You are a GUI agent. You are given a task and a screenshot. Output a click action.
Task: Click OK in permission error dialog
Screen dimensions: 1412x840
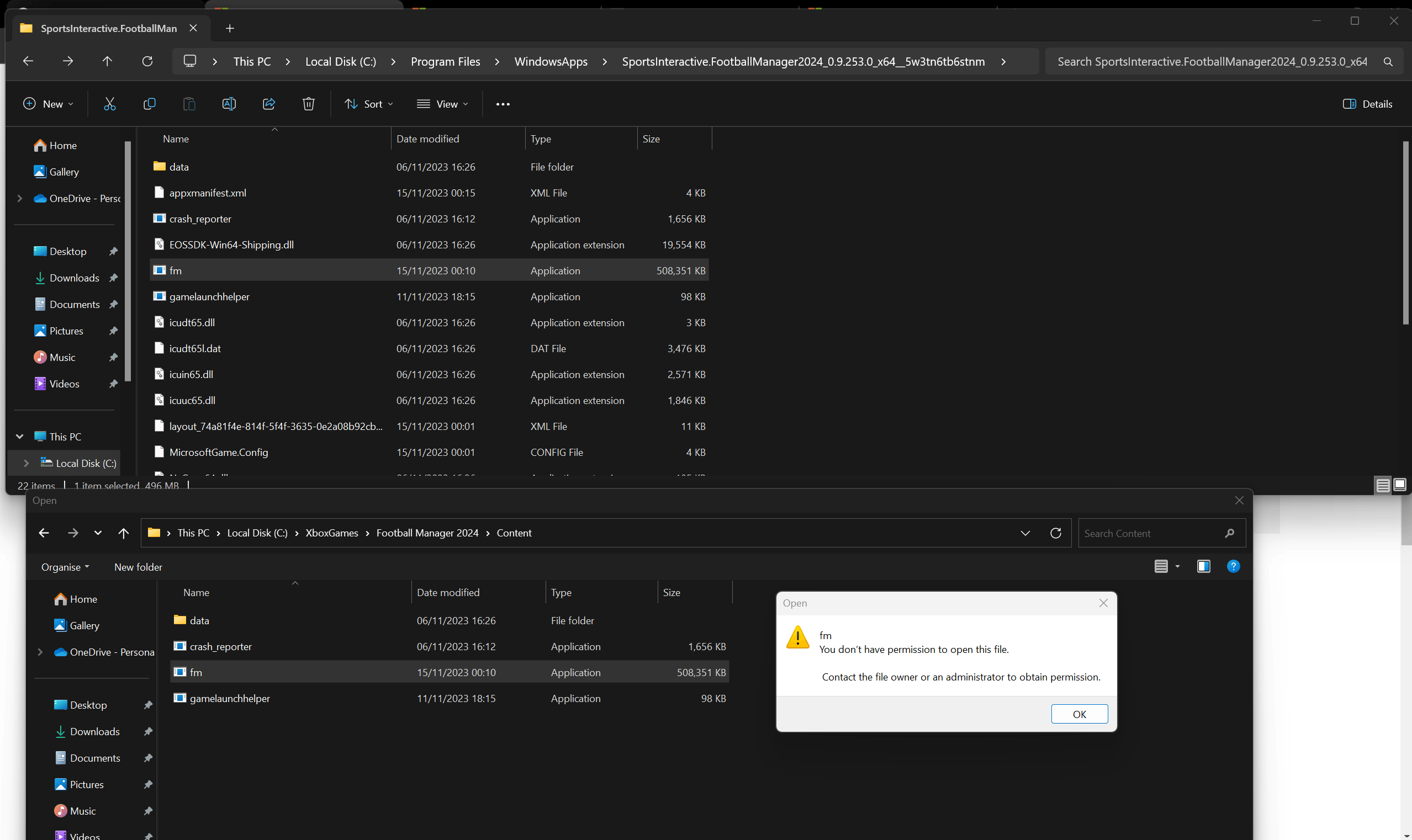1080,714
